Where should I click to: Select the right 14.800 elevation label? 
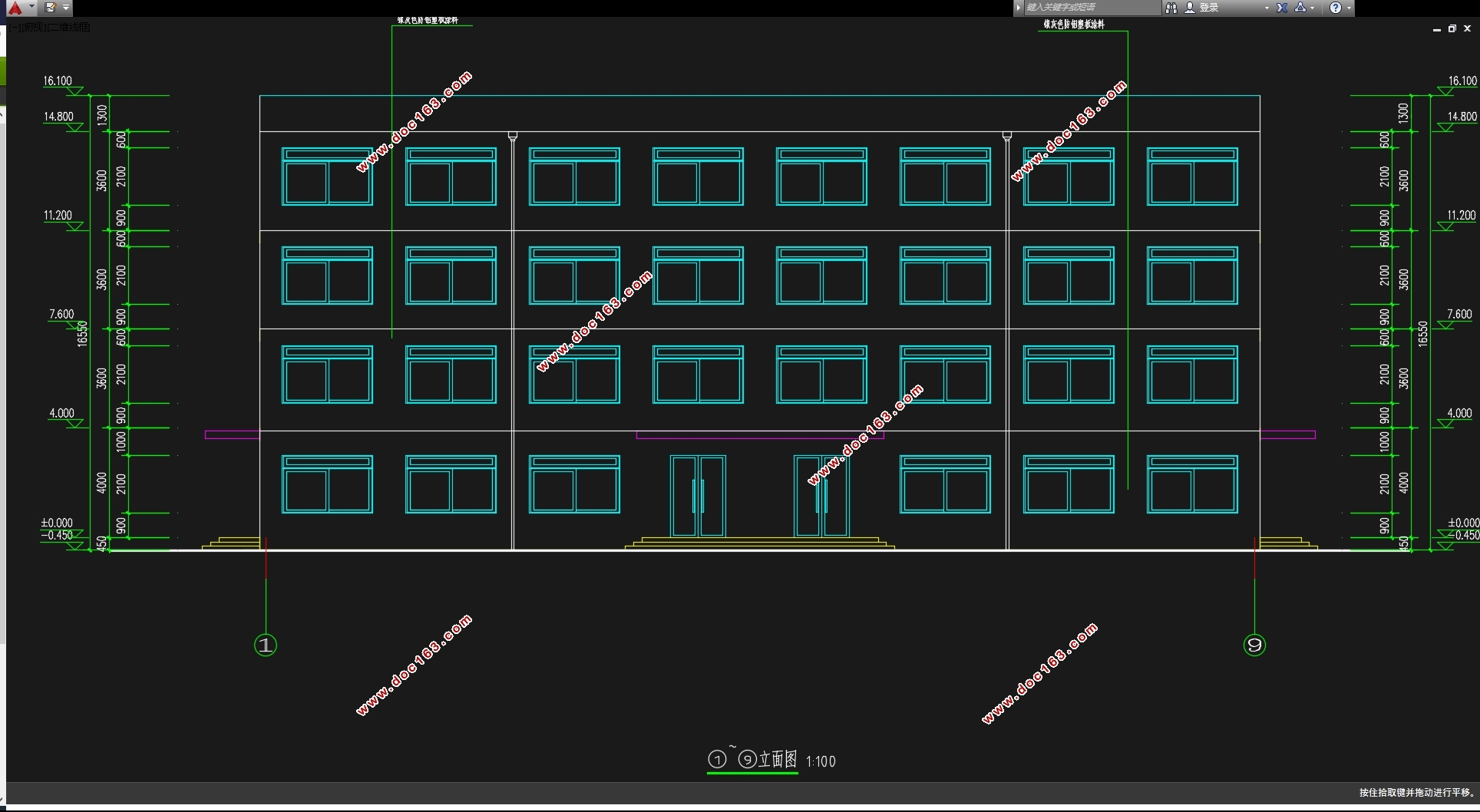(x=1462, y=117)
